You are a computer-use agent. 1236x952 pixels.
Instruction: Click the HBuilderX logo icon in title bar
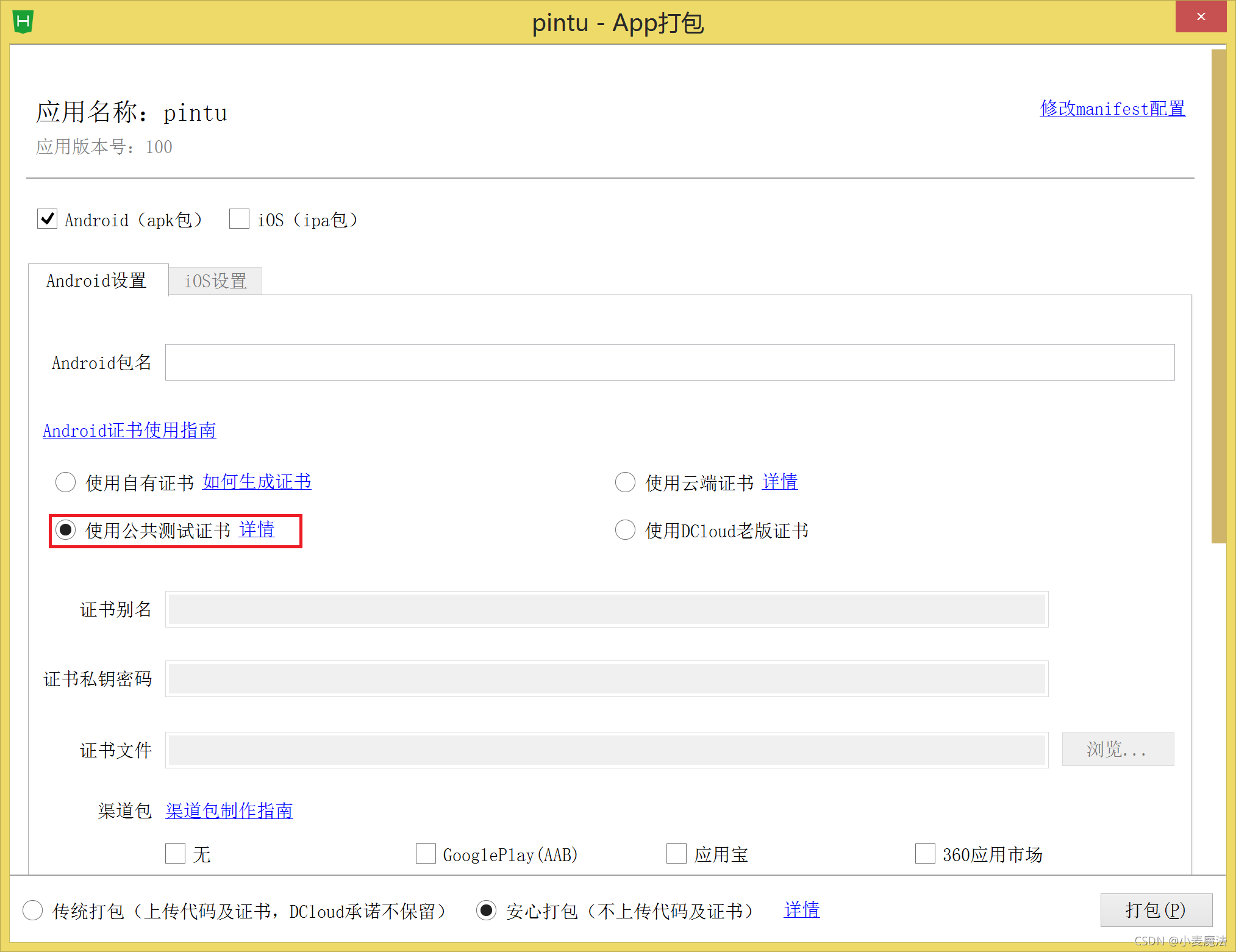[x=23, y=22]
